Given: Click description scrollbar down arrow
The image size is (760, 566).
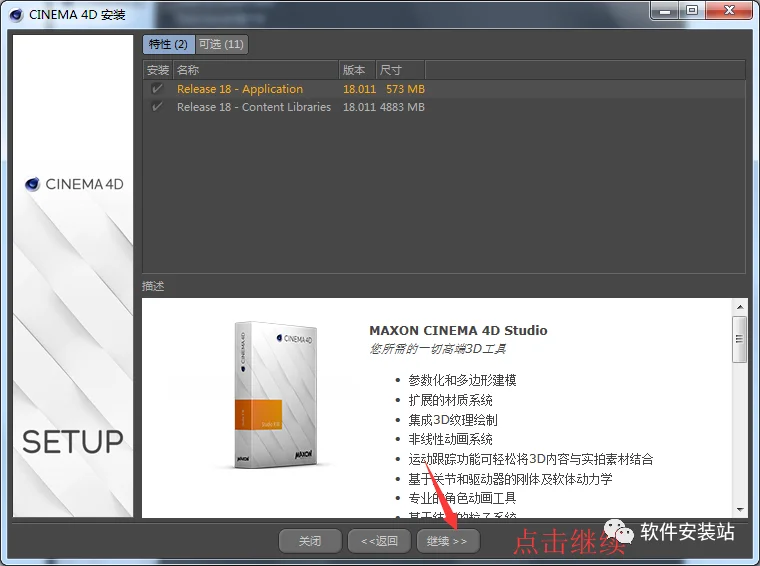Looking at the screenshot, I should tap(740, 509).
